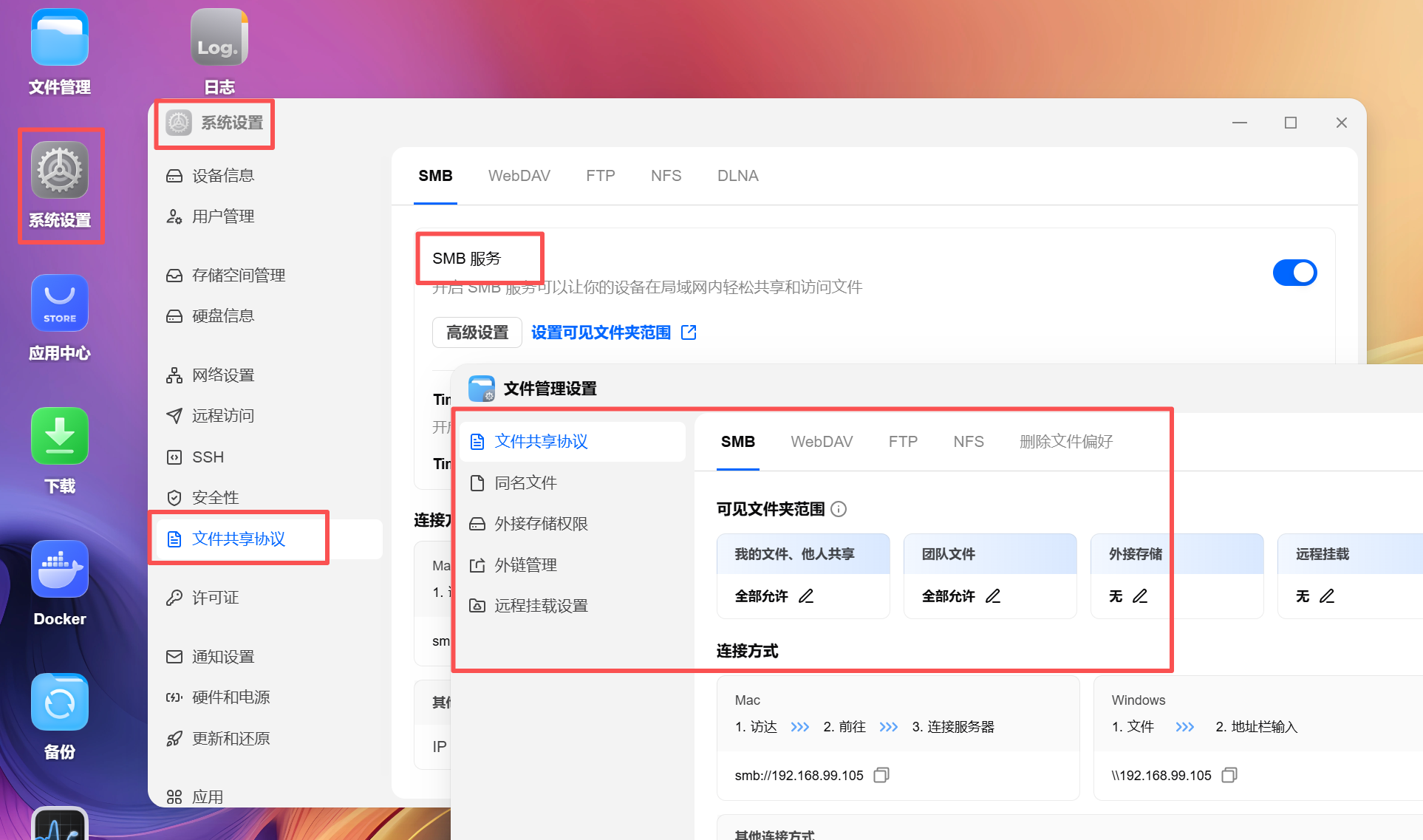
Task: Select SMB tab in 系统设置 window
Action: 436,176
